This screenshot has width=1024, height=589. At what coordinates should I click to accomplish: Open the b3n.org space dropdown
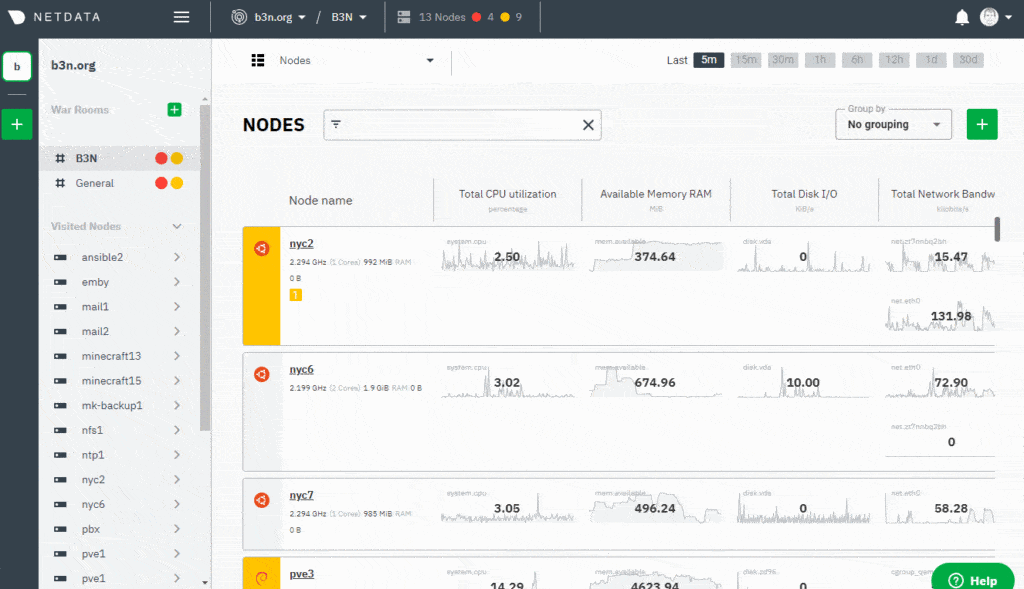pos(268,17)
